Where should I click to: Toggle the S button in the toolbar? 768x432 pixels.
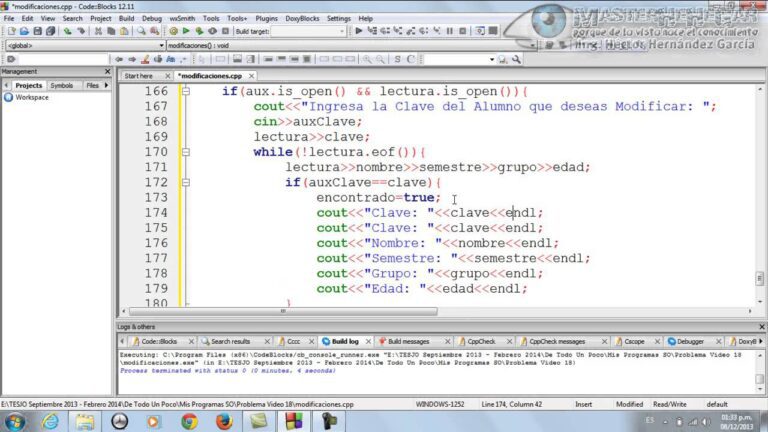397,59
